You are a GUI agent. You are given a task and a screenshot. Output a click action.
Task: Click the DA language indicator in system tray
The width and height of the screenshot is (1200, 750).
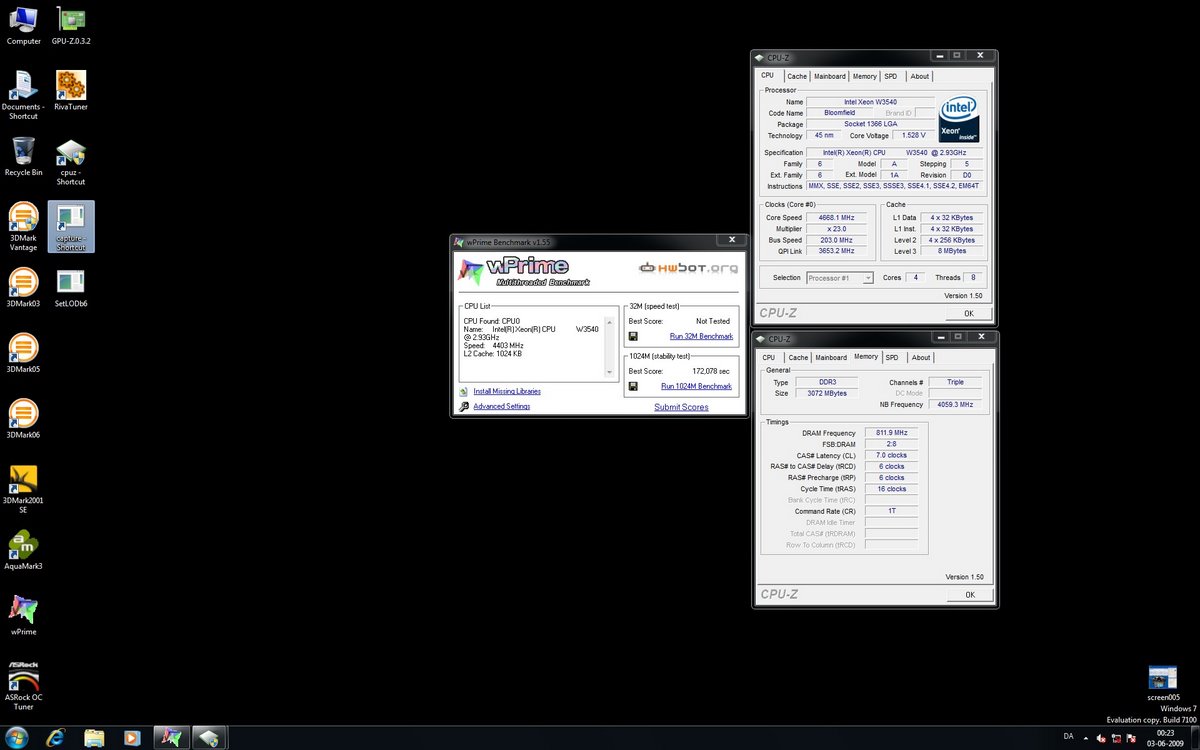click(1068, 736)
